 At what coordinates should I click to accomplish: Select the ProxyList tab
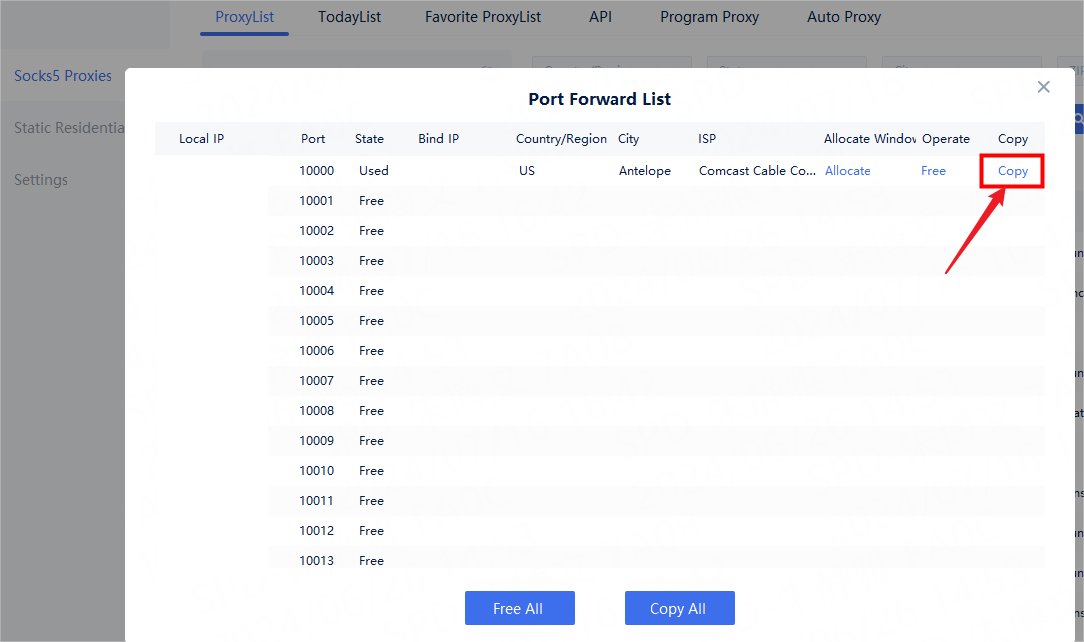[x=244, y=17]
